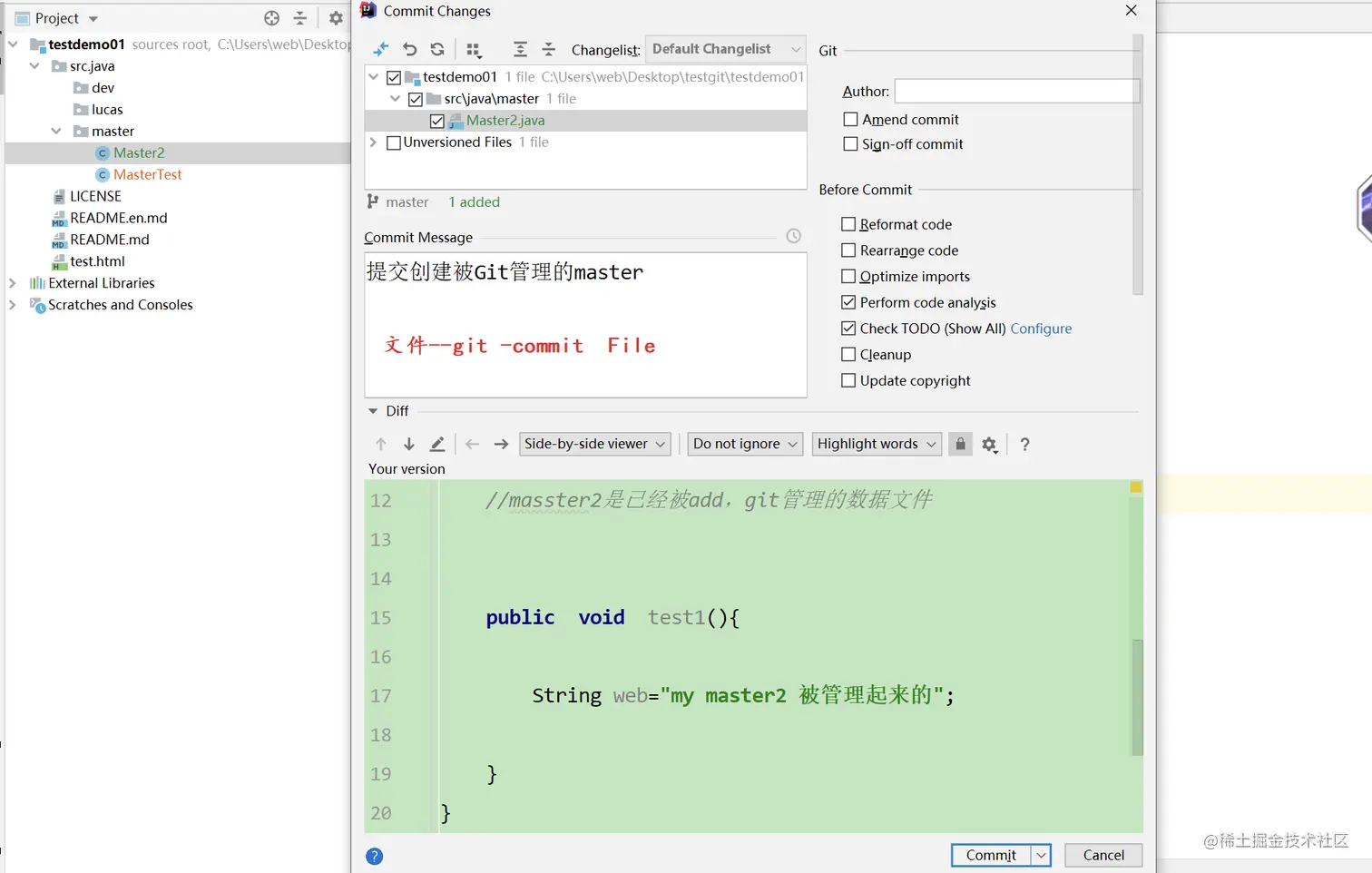
Task: Enable the Optimize imports checkbox
Action: tap(848, 276)
